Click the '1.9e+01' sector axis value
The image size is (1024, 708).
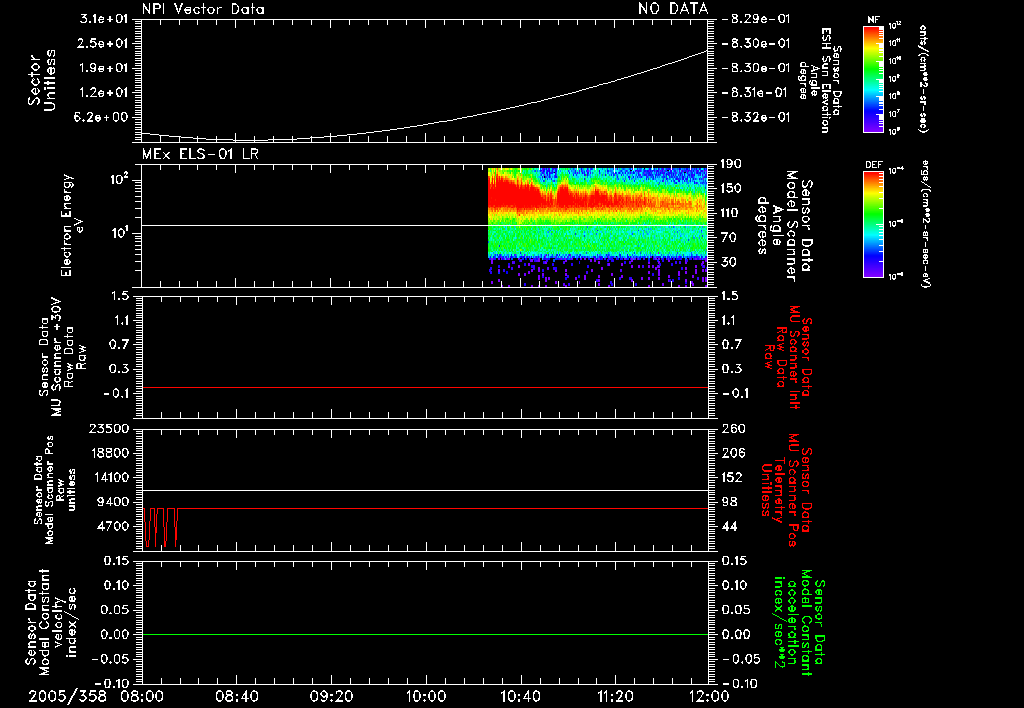[x=104, y=68]
